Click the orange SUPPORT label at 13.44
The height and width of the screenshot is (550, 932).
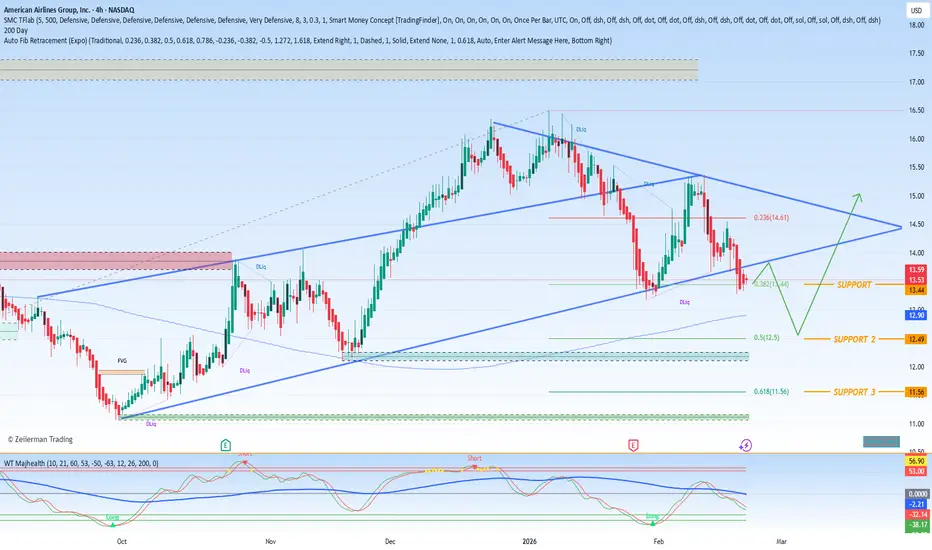pos(854,285)
